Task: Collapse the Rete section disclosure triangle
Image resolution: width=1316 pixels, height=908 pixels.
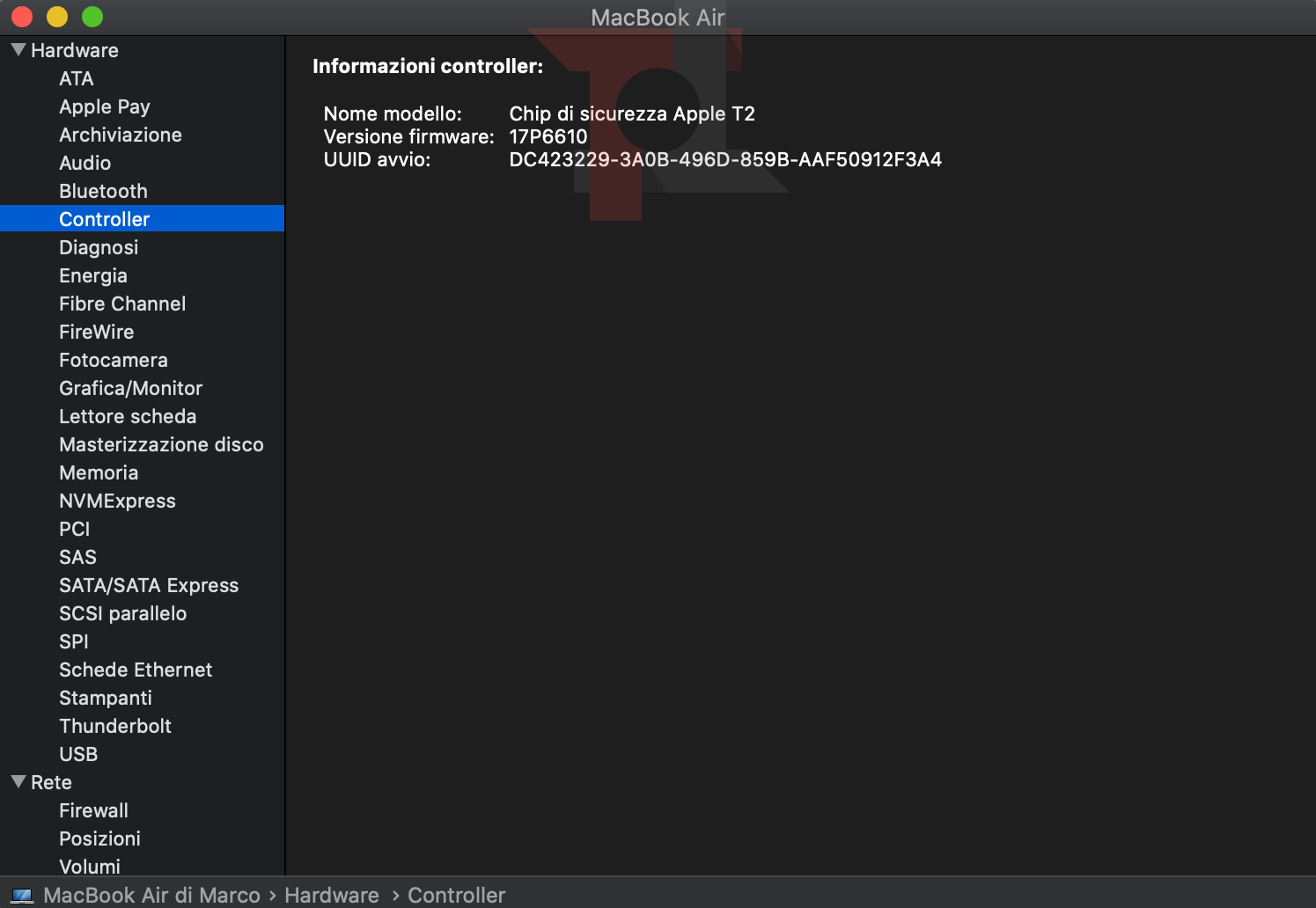Action: [18, 782]
